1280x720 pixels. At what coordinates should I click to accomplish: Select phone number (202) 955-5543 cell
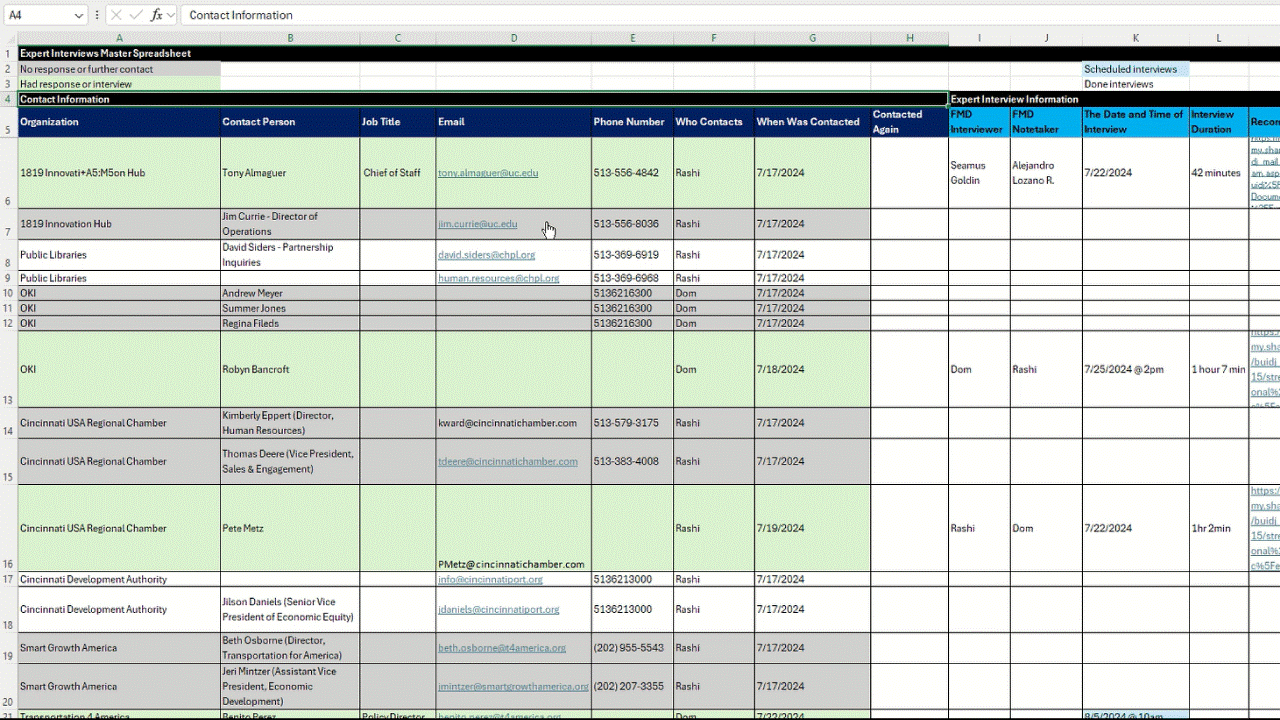632,648
